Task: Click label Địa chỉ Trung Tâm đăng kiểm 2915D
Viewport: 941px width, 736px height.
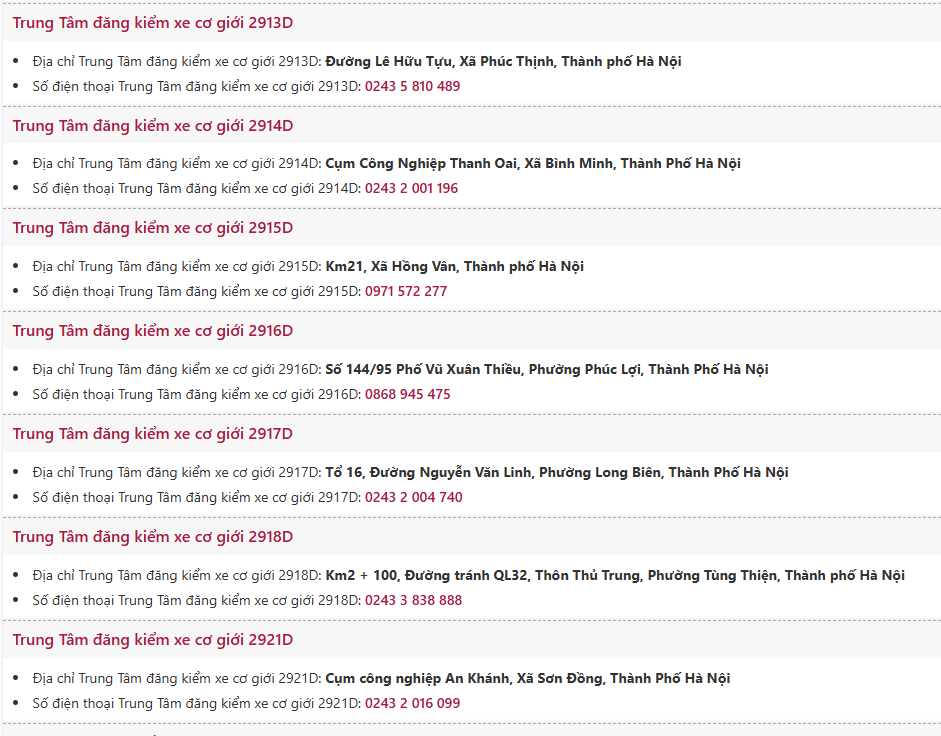Action: click(x=178, y=267)
